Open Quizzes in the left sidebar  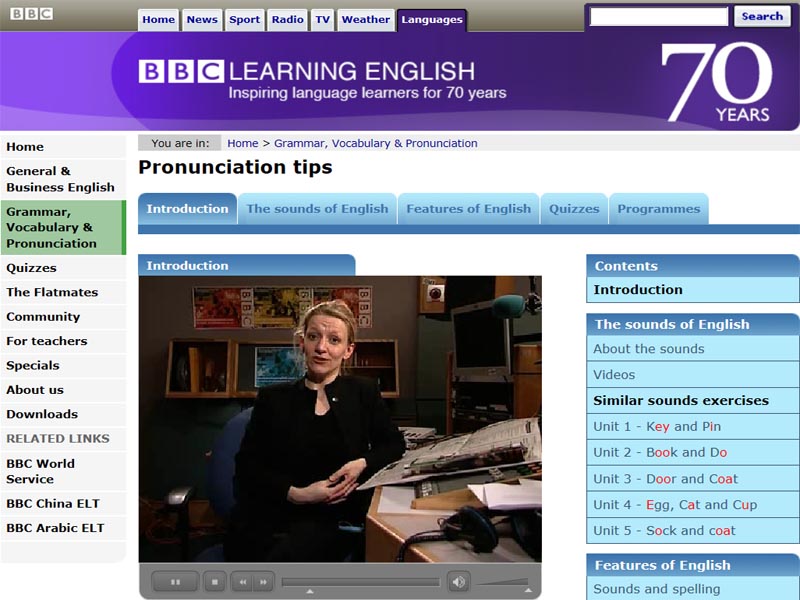(x=63, y=268)
